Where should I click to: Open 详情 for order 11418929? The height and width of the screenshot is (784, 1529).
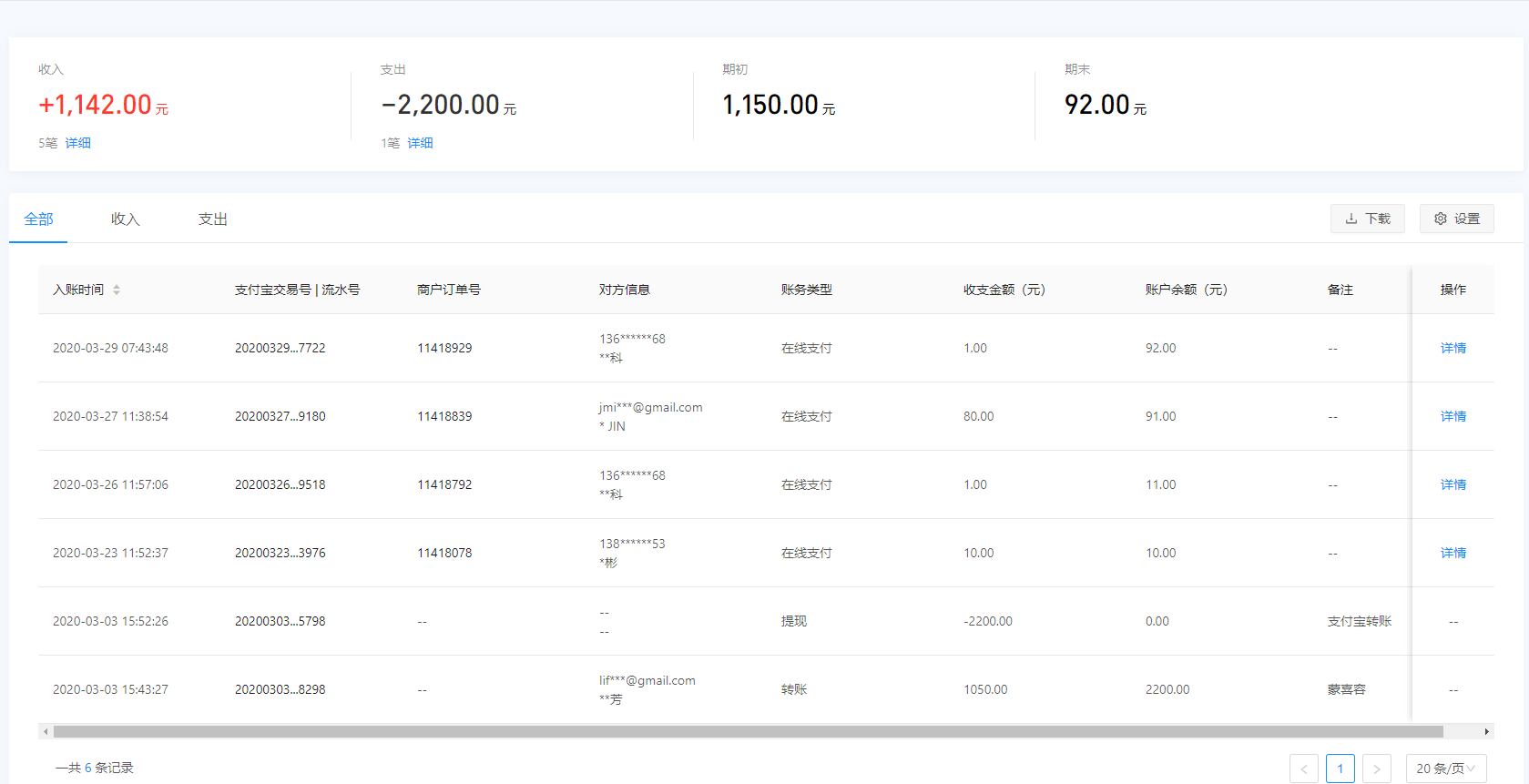(x=1453, y=348)
